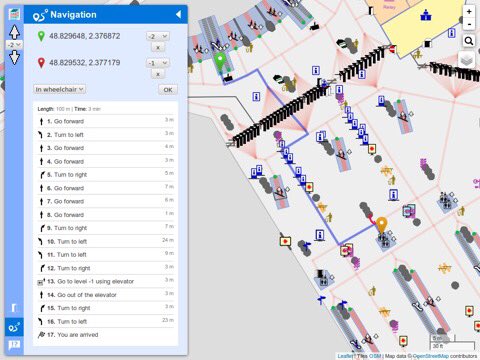The height and width of the screenshot is (360, 480).
Task: Select step 12 Turn to right
Action: pyautogui.click(x=106, y=268)
